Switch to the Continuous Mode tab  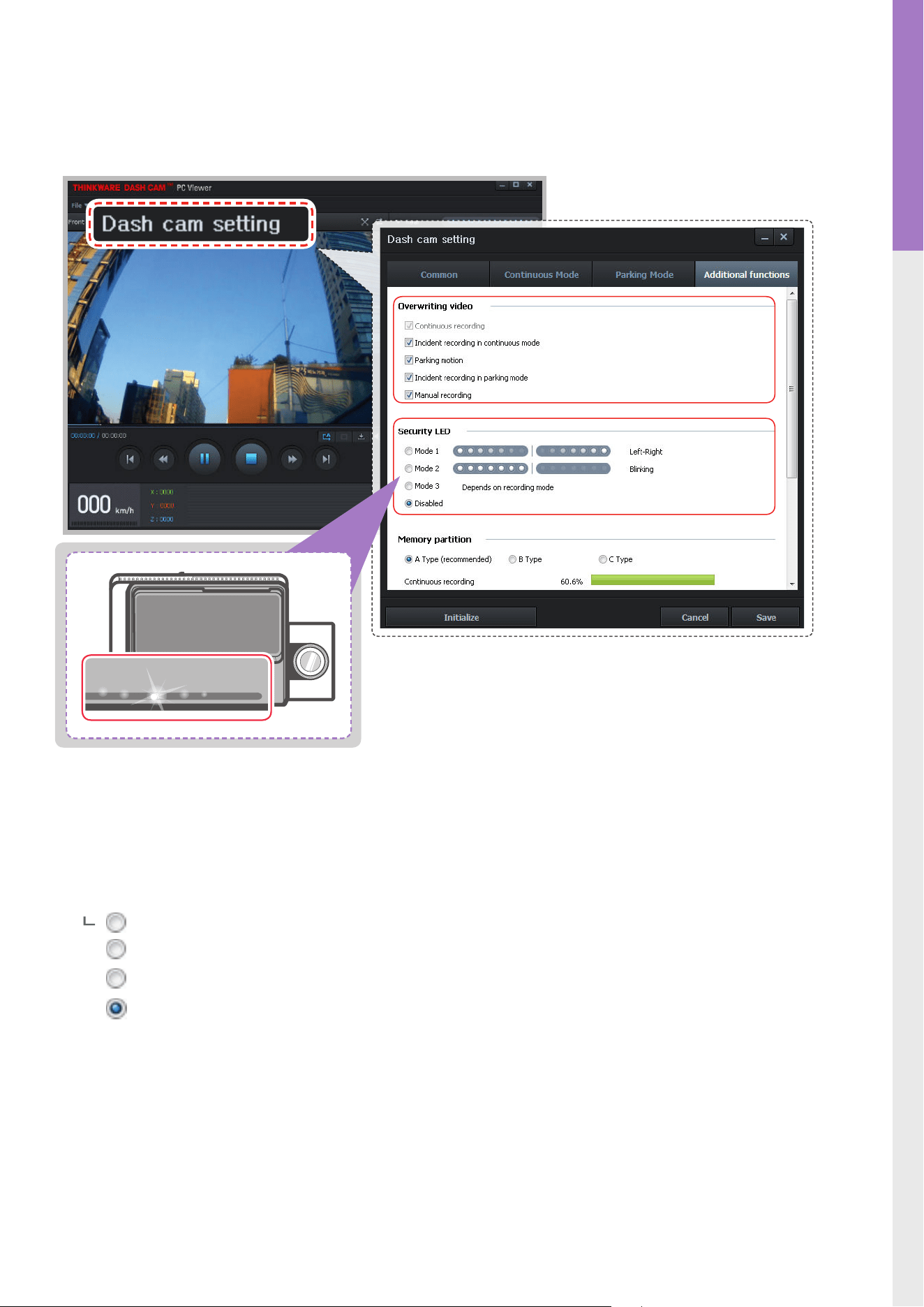(541, 274)
